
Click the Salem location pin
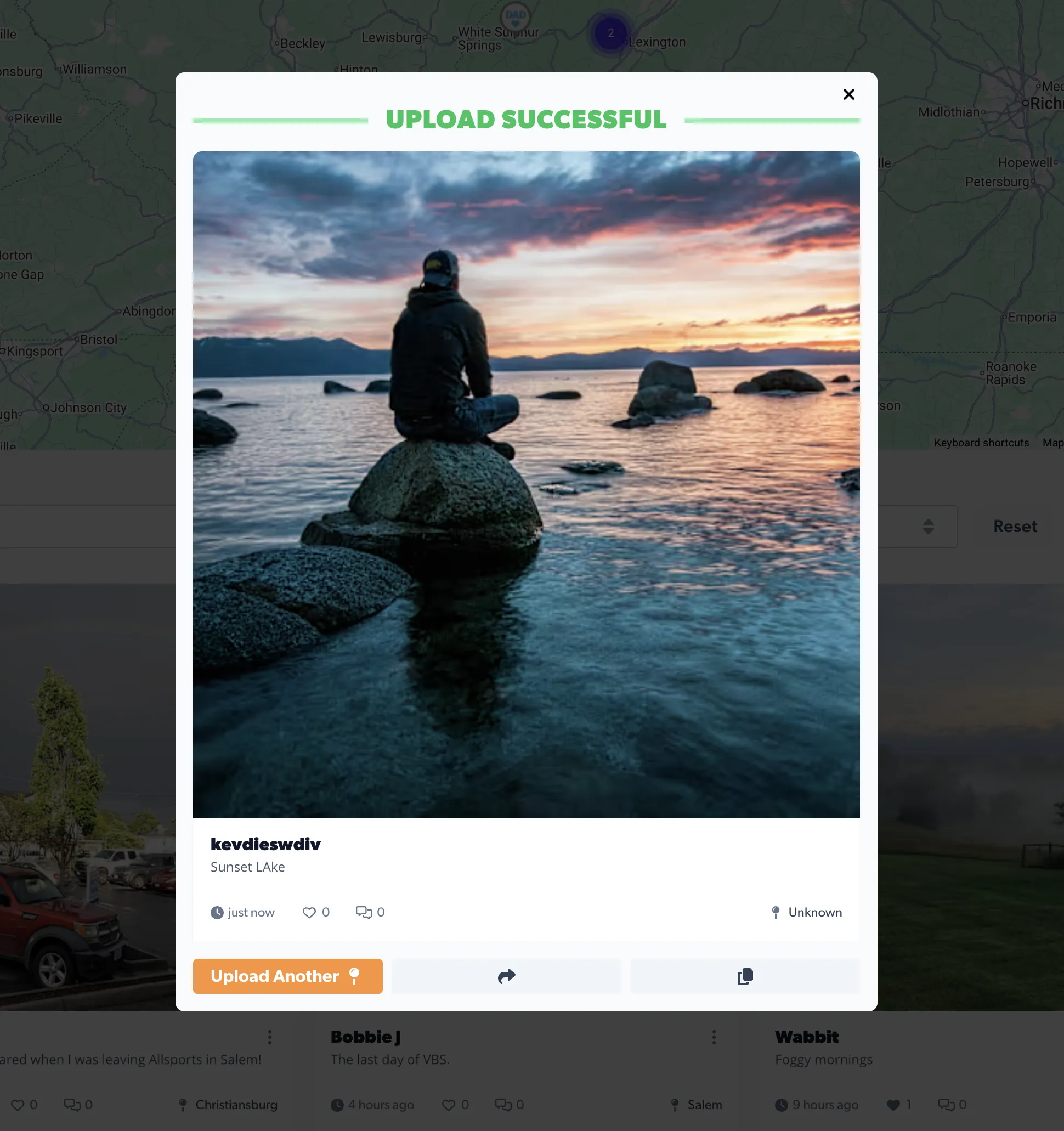point(675,1104)
